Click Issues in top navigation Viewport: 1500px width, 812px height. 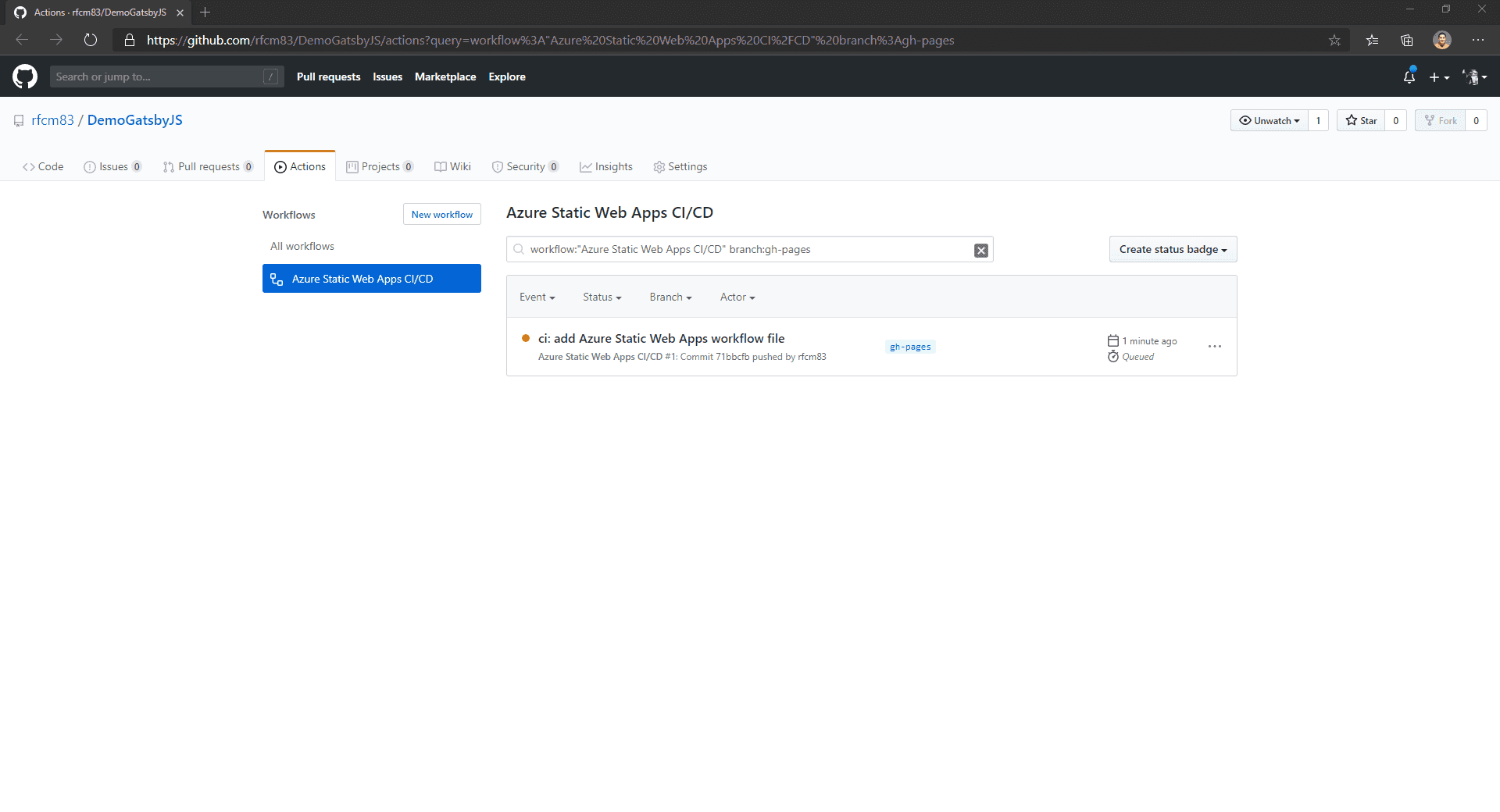[387, 77]
